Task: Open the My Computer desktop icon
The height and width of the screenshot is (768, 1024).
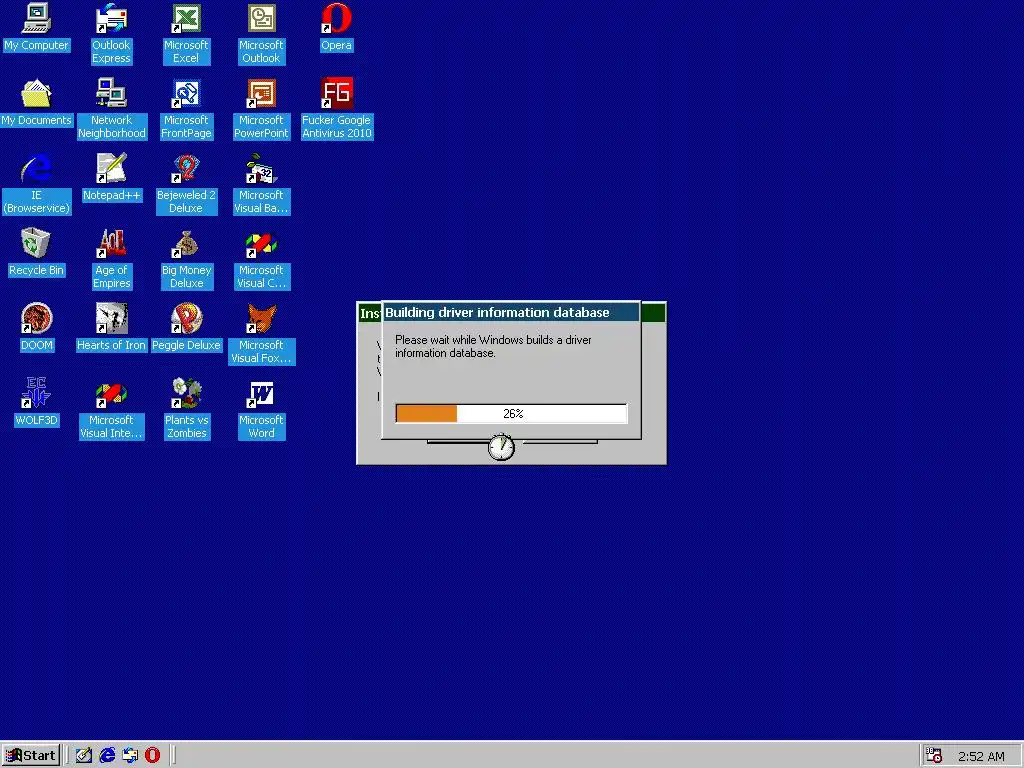Action: [x=36, y=27]
